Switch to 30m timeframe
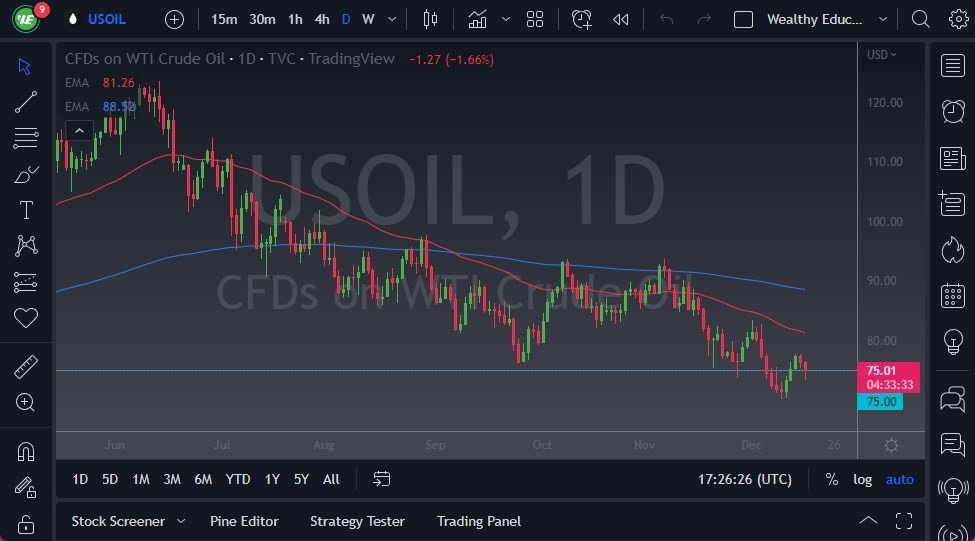 click(262, 19)
